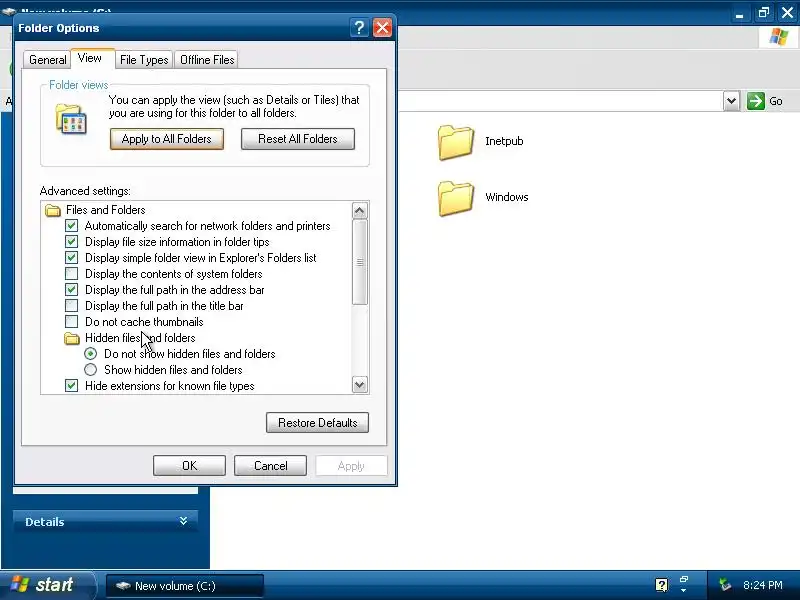Click New volume (C:) taskbar button
The image size is (800, 600).
point(185,586)
